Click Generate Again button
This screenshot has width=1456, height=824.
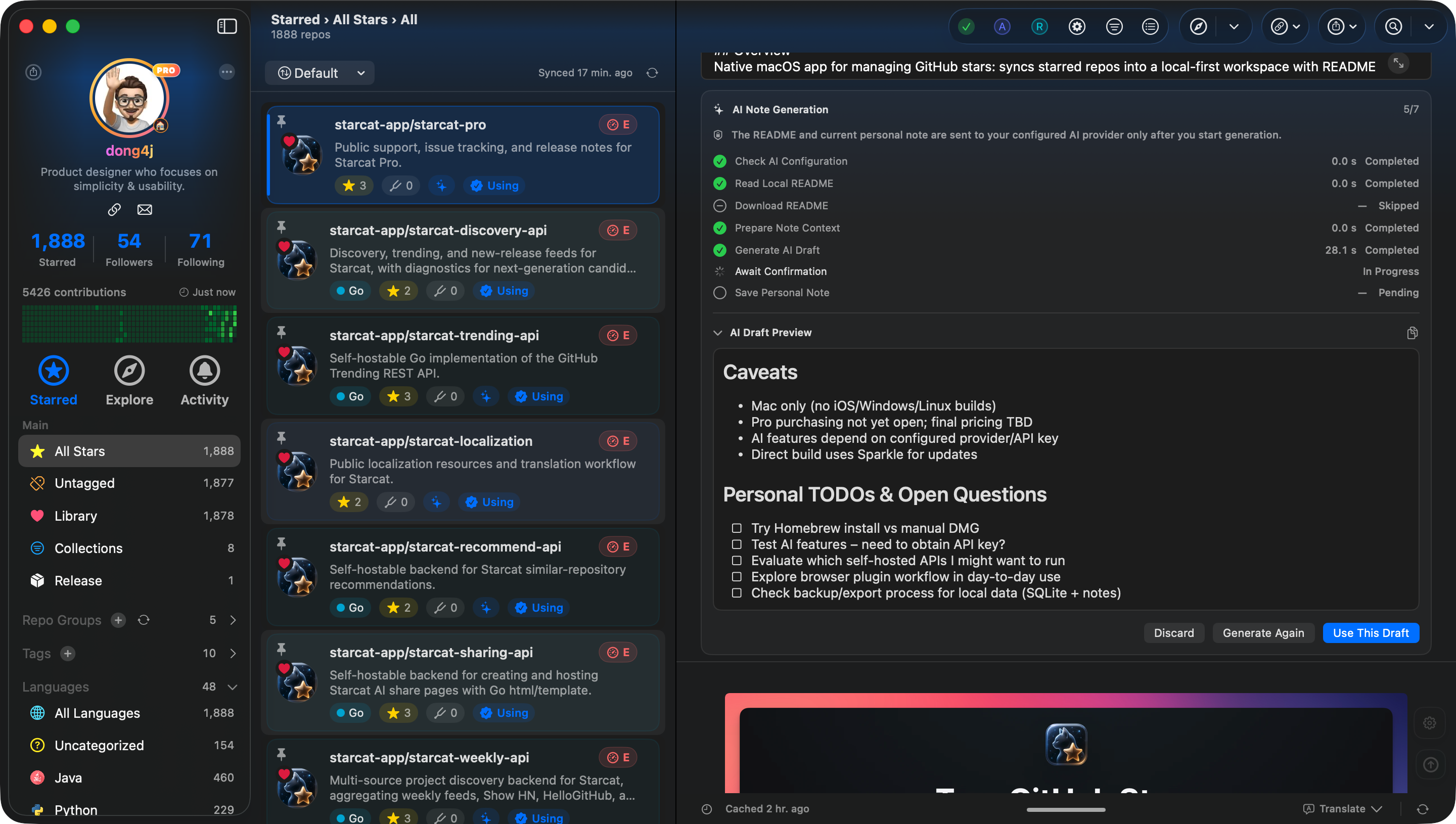click(1263, 633)
